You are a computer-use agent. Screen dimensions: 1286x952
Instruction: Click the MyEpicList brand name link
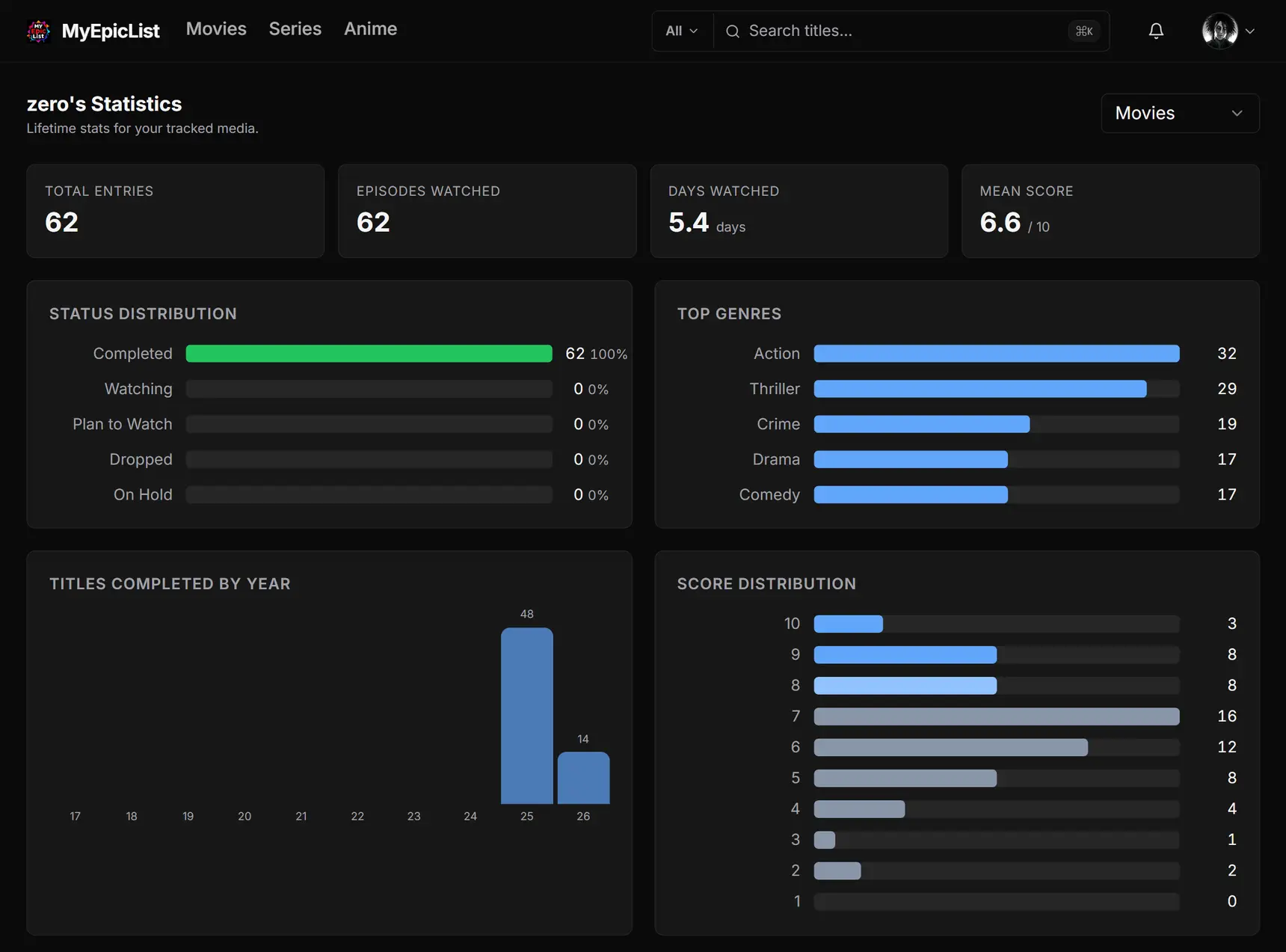(111, 31)
